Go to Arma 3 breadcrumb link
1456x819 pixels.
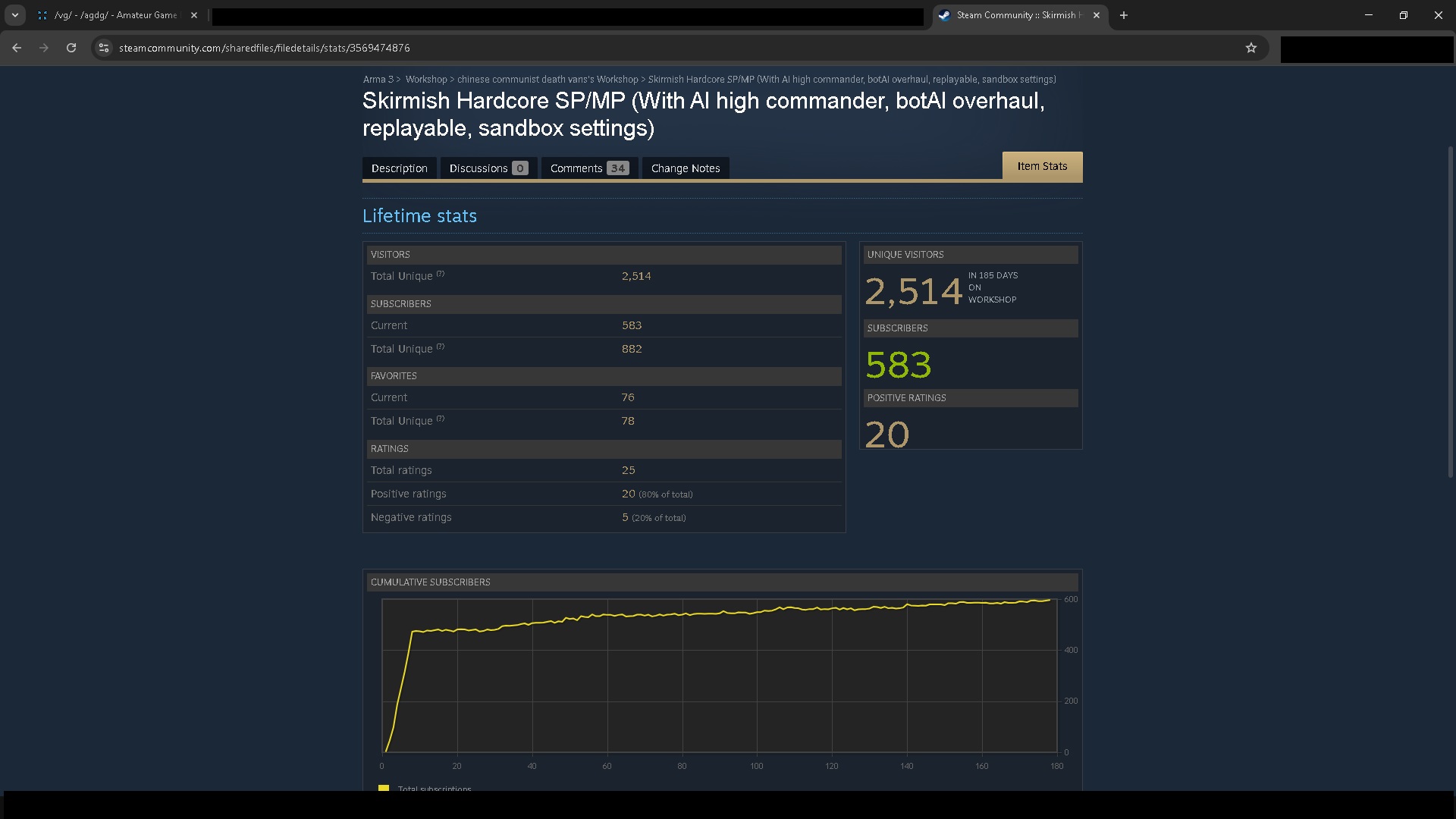point(378,80)
